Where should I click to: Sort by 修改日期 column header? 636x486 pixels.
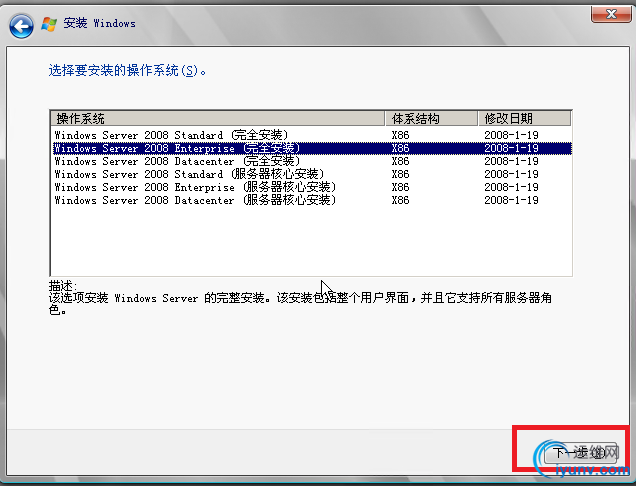point(524,118)
